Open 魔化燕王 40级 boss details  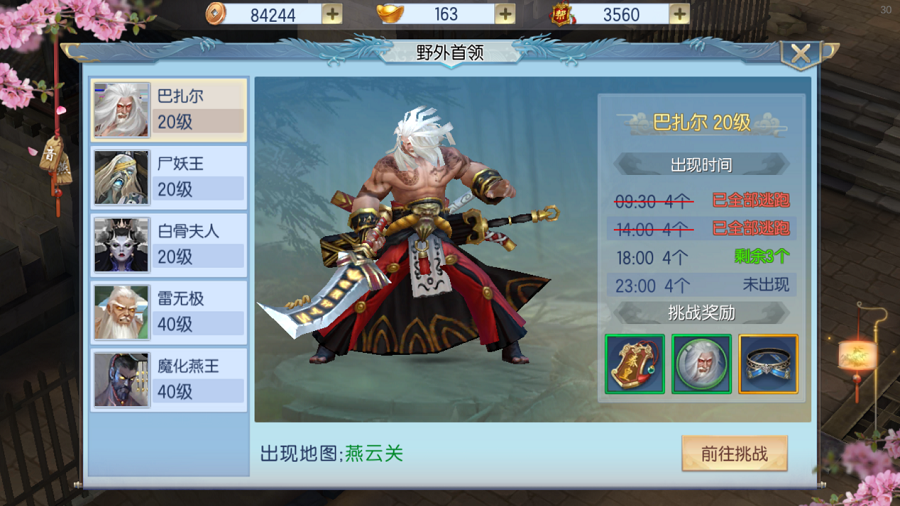[x=169, y=380]
